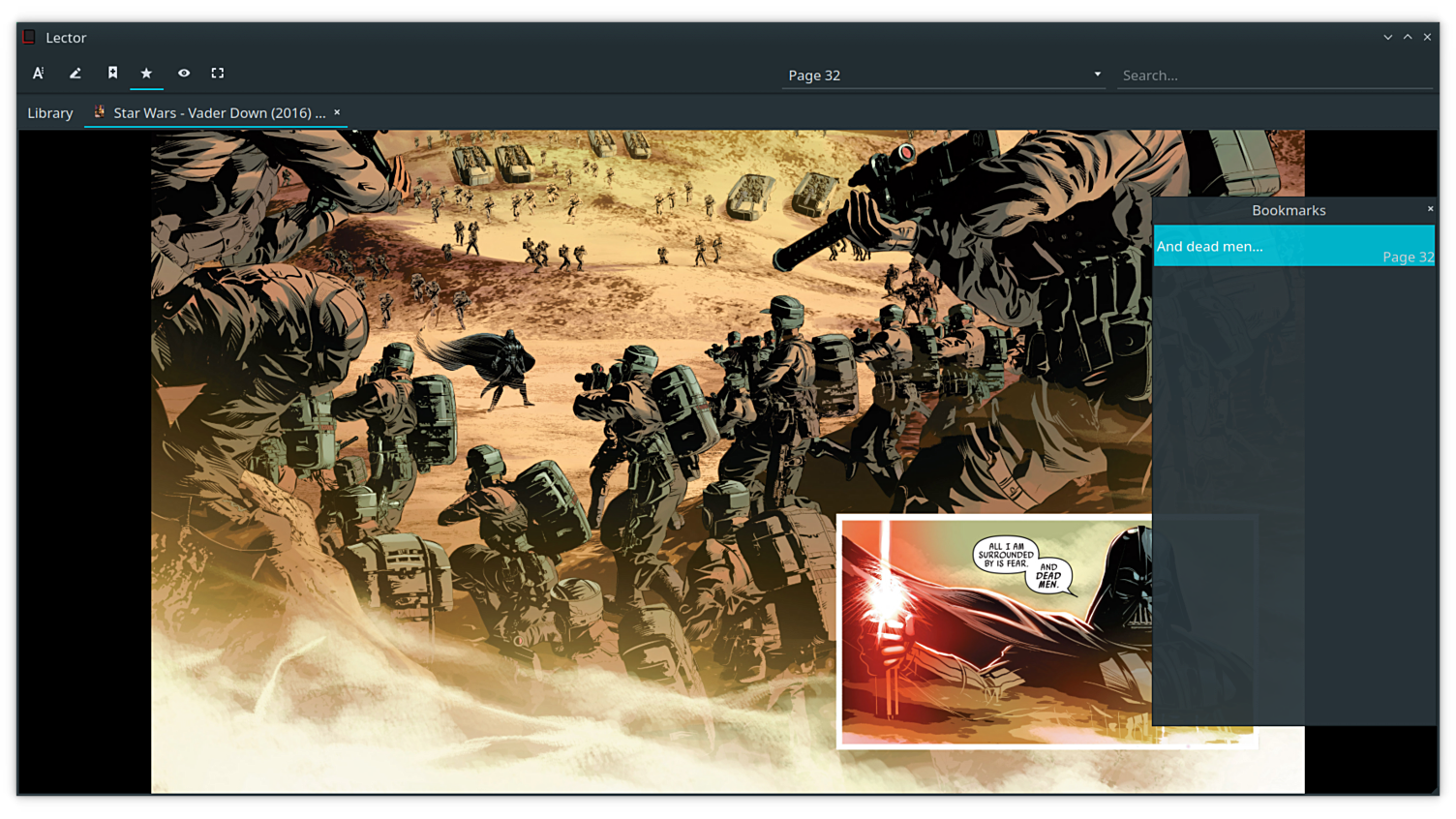1456x819 pixels.
Task: Click the Bookmarks panel title
Action: [x=1289, y=211]
